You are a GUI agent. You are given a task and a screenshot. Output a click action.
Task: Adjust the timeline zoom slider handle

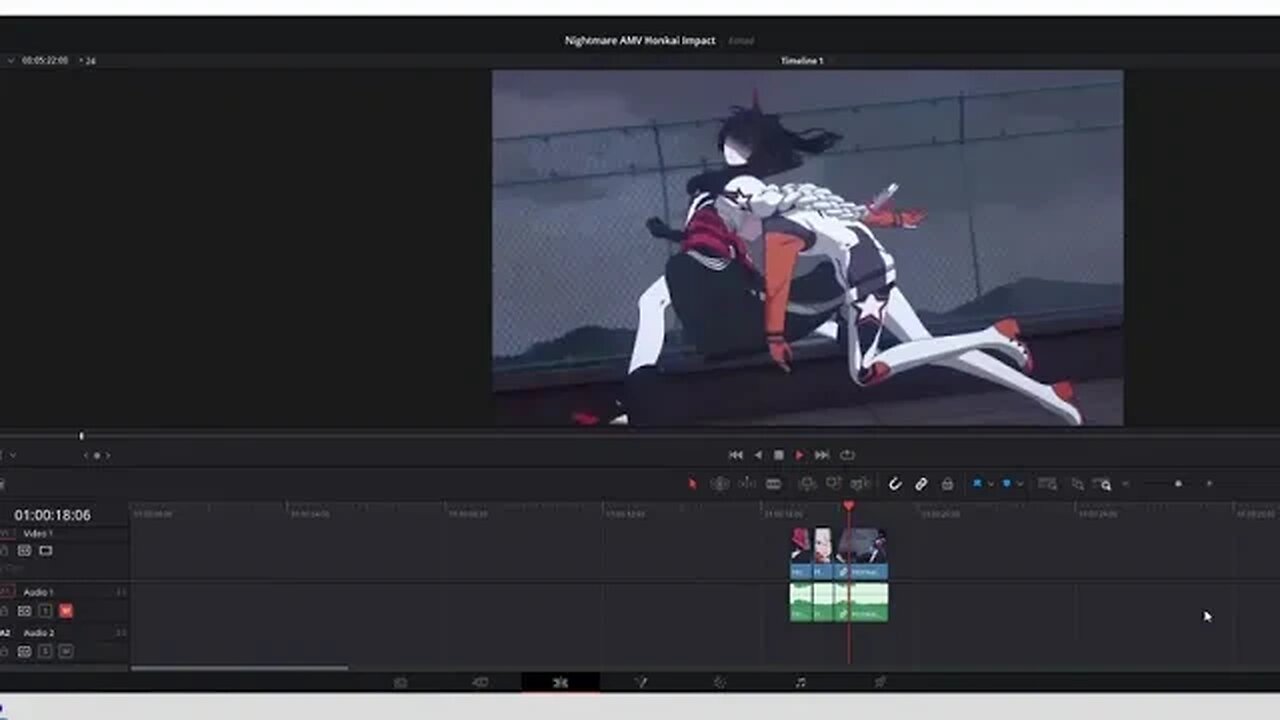(x=1178, y=484)
